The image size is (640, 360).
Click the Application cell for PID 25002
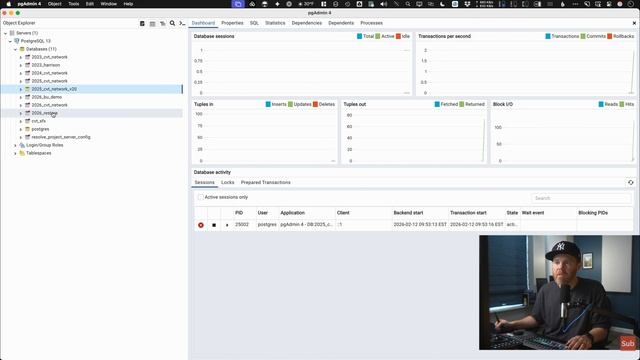tap(306, 224)
